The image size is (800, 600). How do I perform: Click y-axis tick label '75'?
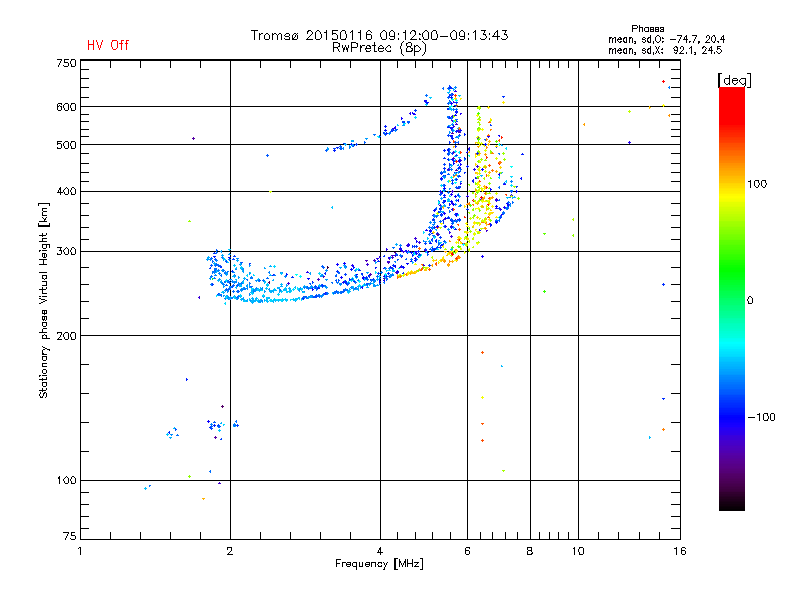pos(70,536)
